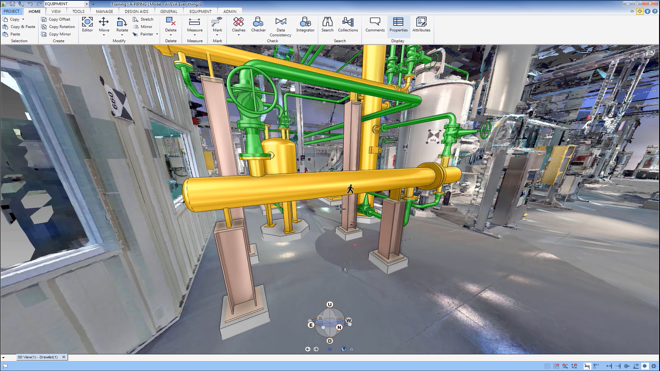Click the N (north) compass direction
The image size is (660, 371).
click(x=339, y=327)
